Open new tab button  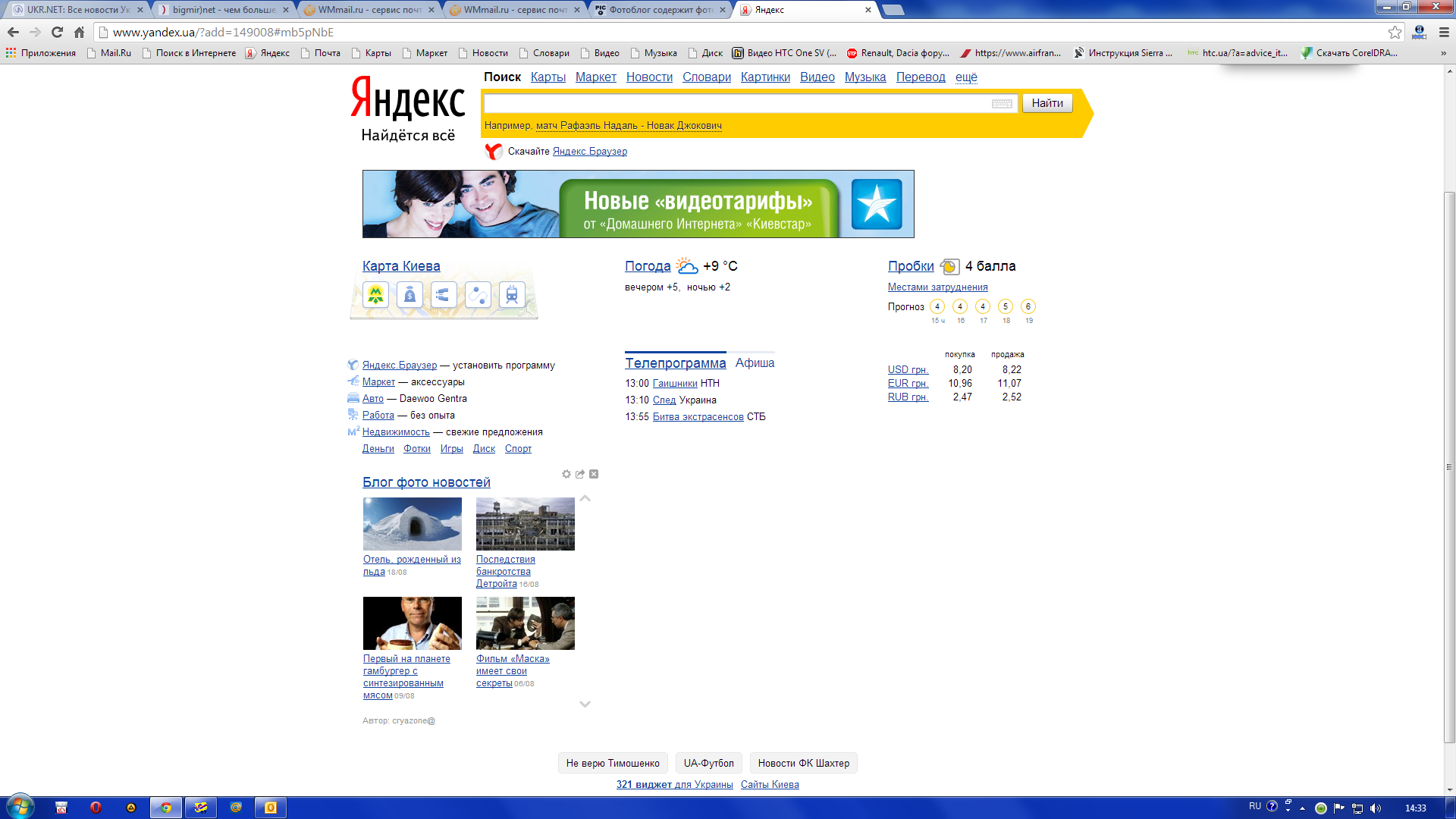pyautogui.click(x=894, y=10)
